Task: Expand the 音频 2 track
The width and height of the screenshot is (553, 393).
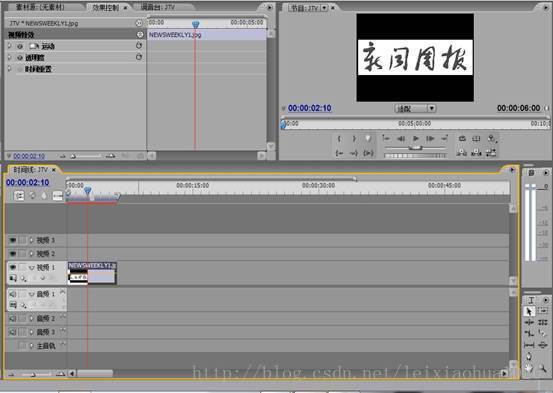Action: coord(31,318)
